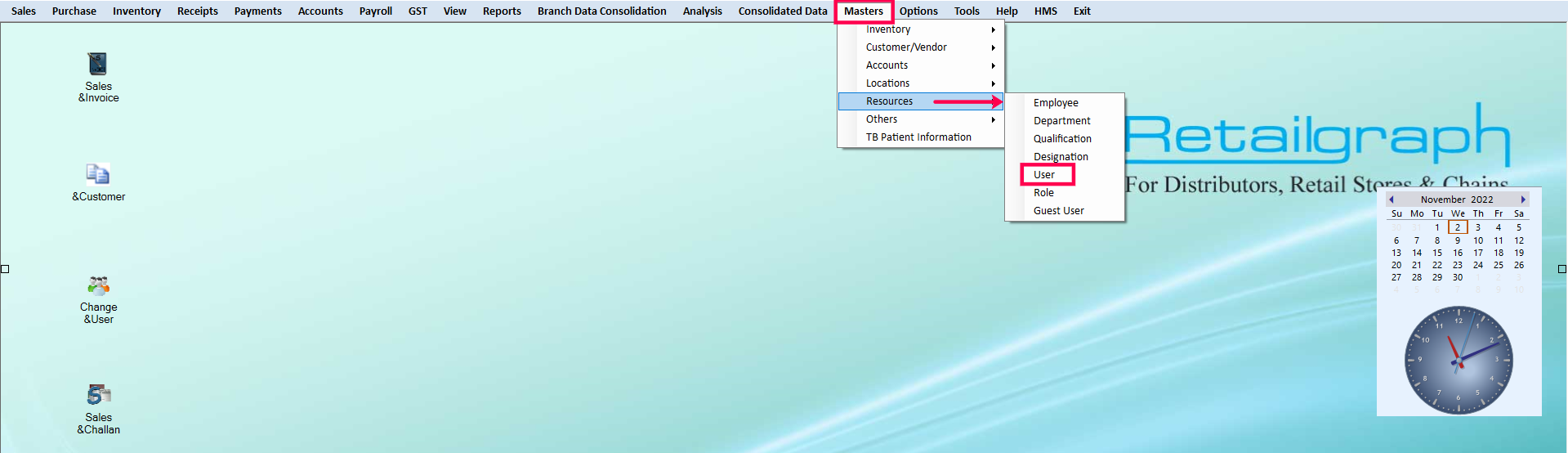
Task: Select Role from Resources submenu
Action: tap(1065, 193)
